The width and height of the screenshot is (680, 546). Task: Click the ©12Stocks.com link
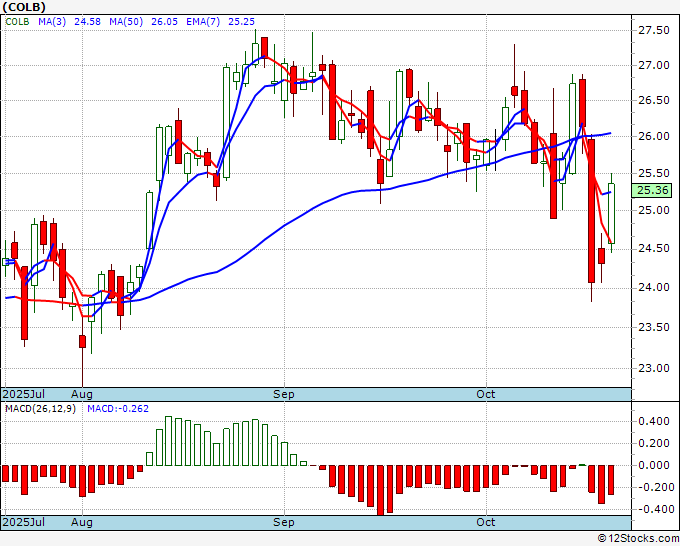(x=638, y=539)
